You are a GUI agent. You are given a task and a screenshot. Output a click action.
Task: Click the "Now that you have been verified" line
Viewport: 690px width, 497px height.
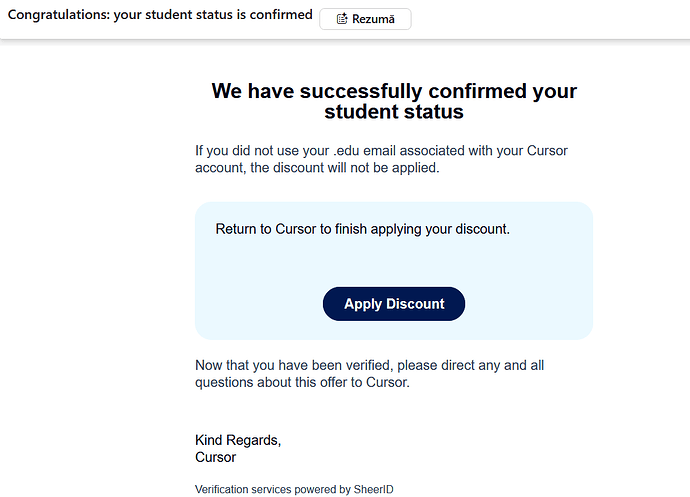point(300,365)
